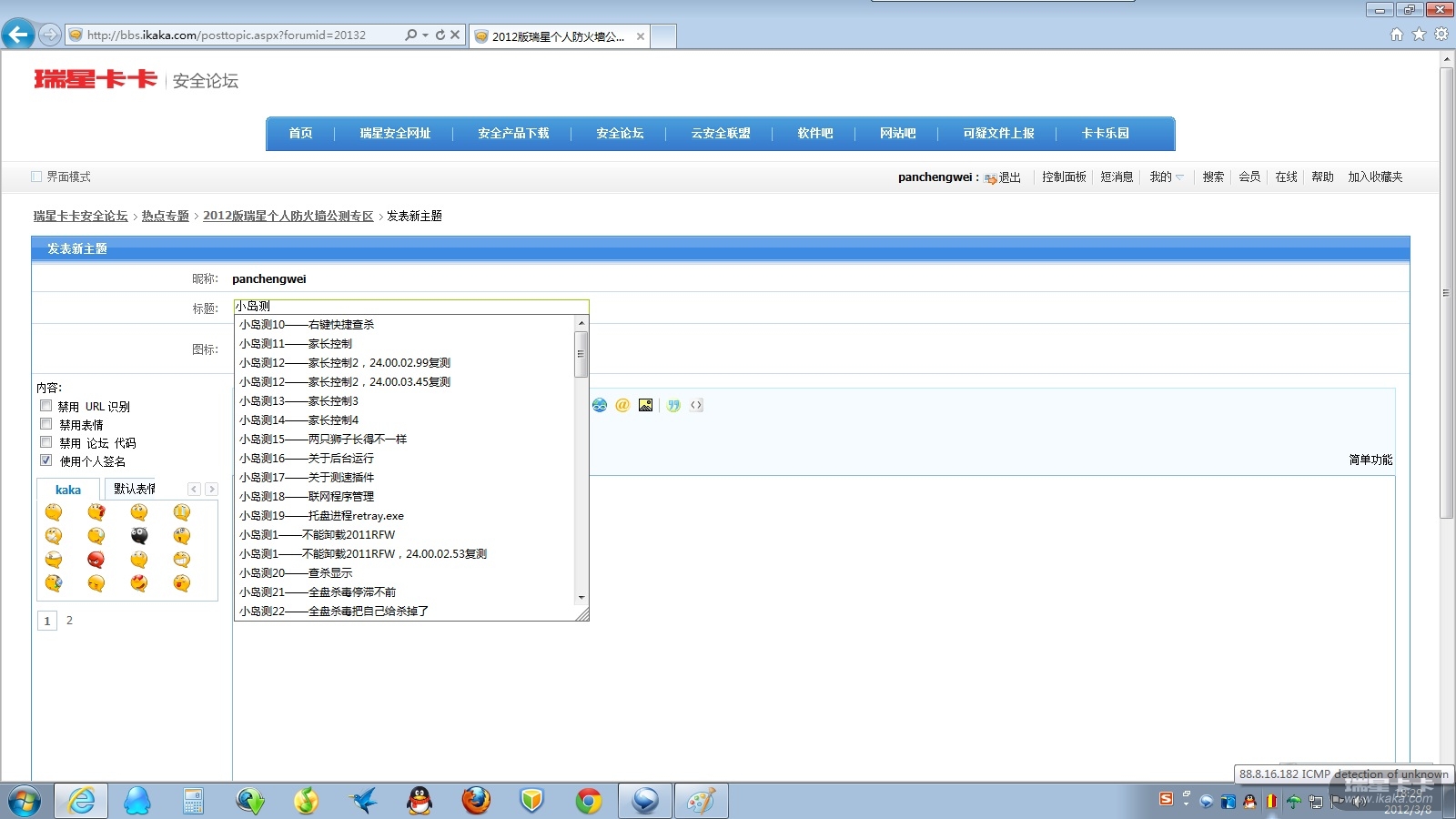Open favorites with the star icon
Image resolution: width=1456 pixels, height=819 pixels.
click(1419, 35)
